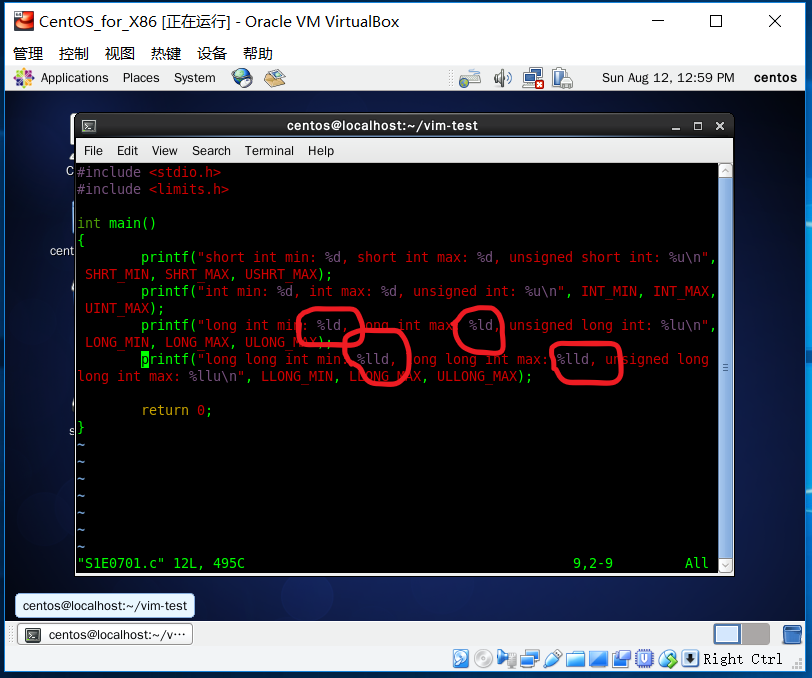This screenshot has height=678, width=812.
Task: Click the terminal title centos@localhost:~/vim-test
Action: [x=382, y=126]
